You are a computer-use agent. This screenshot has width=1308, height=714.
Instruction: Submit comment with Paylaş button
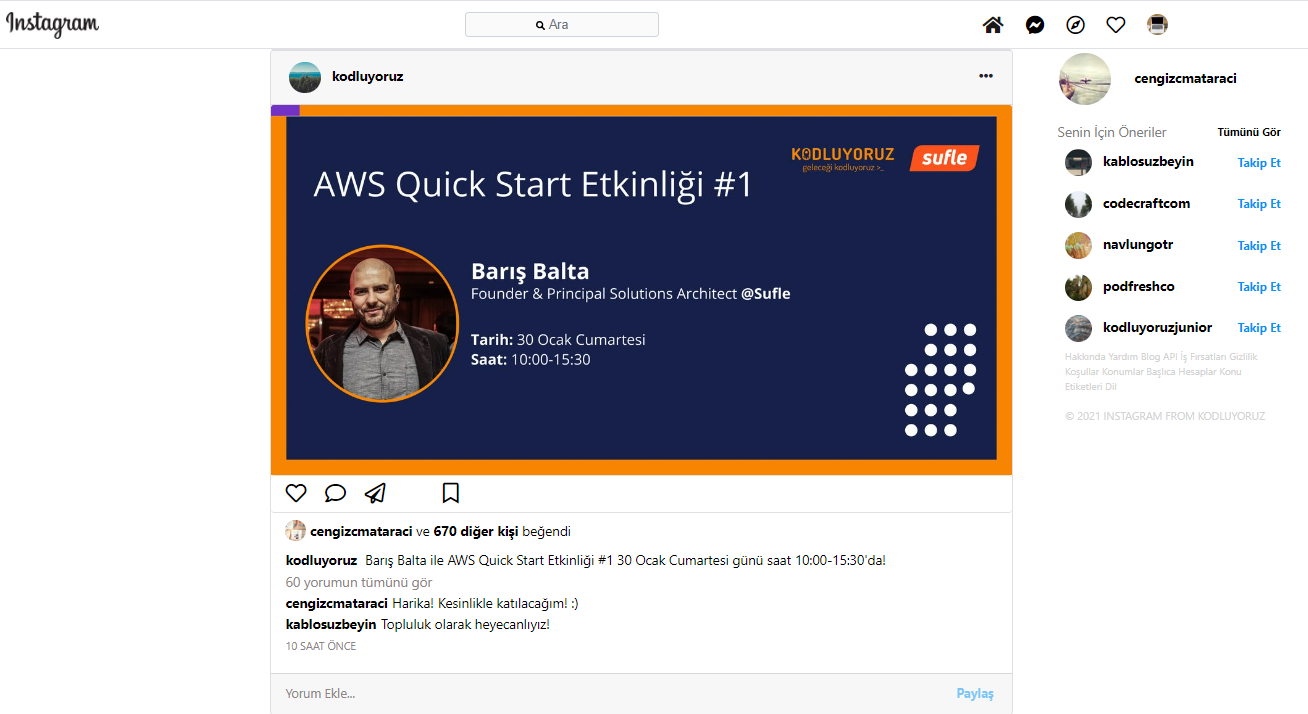click(975, 694)
